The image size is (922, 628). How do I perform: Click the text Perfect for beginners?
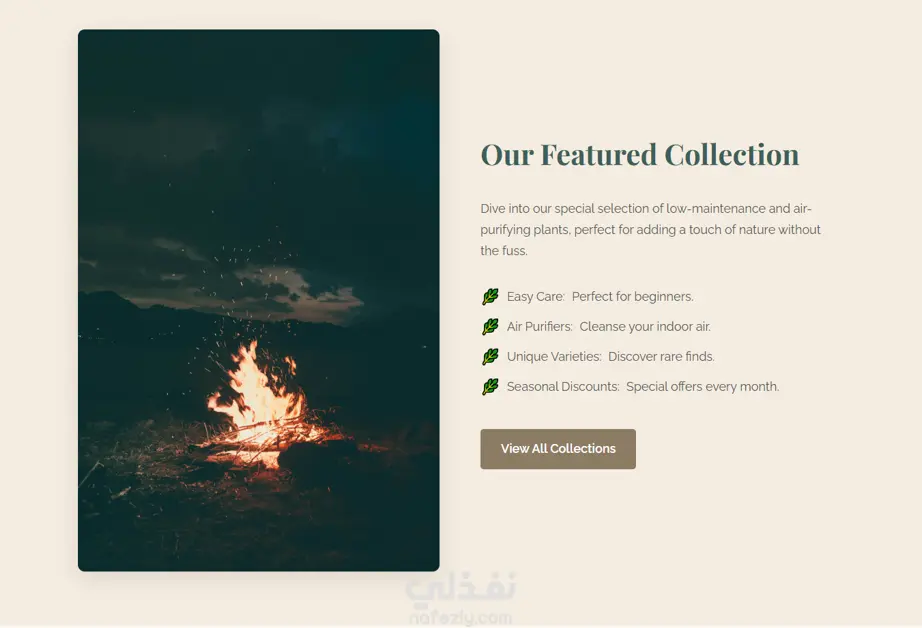click(x=633, y=296)
